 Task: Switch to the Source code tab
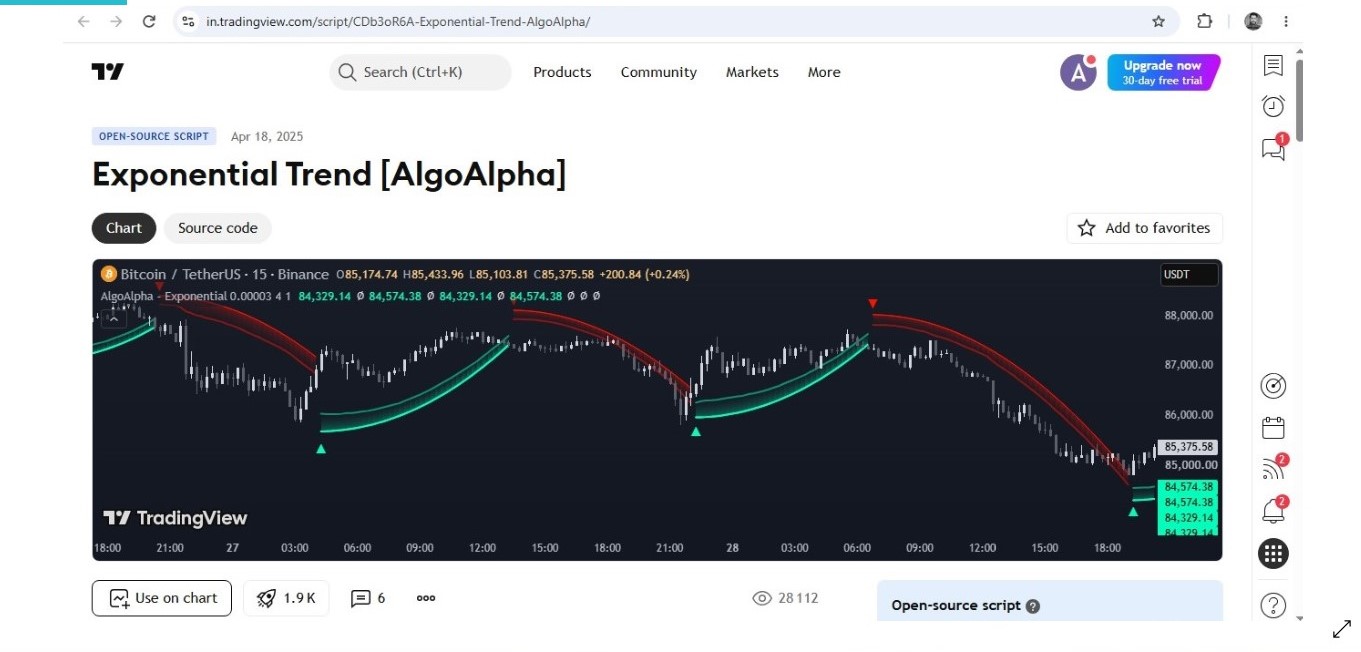(x=218, y=228)
